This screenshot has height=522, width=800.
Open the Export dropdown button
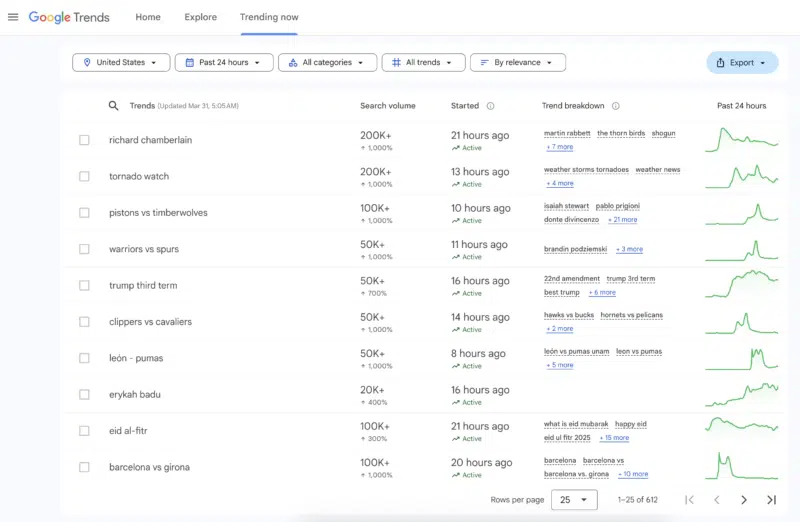tap(742, 62)
